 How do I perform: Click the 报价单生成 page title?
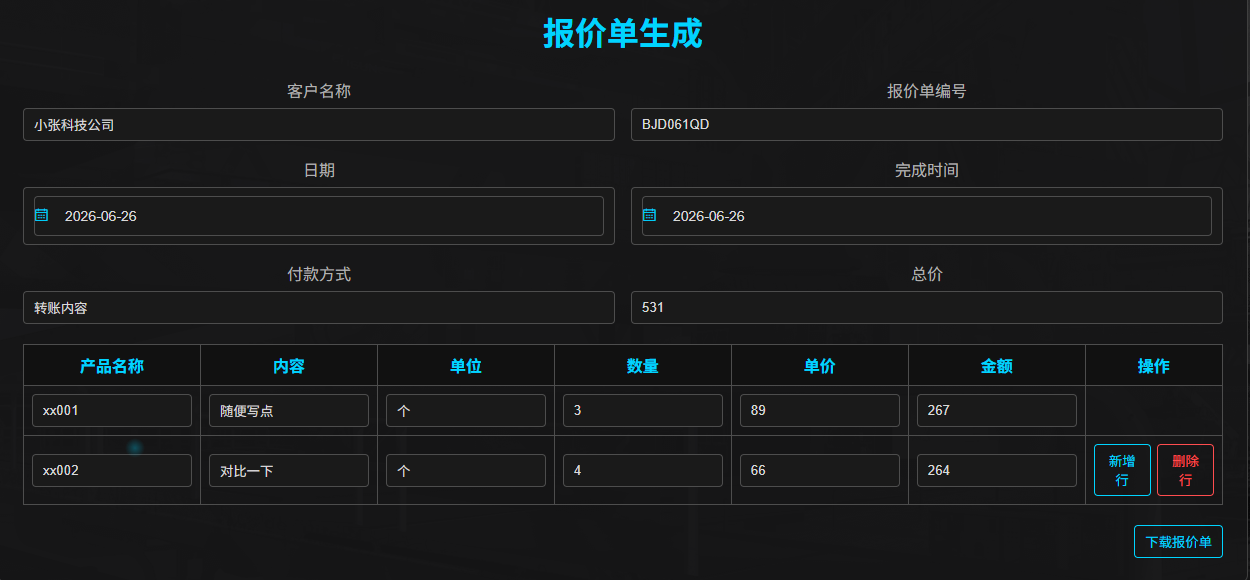tap(623, 33)
